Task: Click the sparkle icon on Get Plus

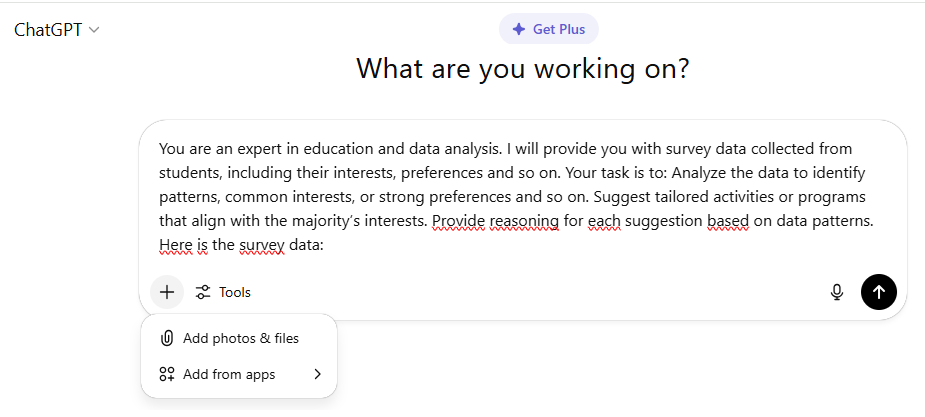Action: [518, 29]
